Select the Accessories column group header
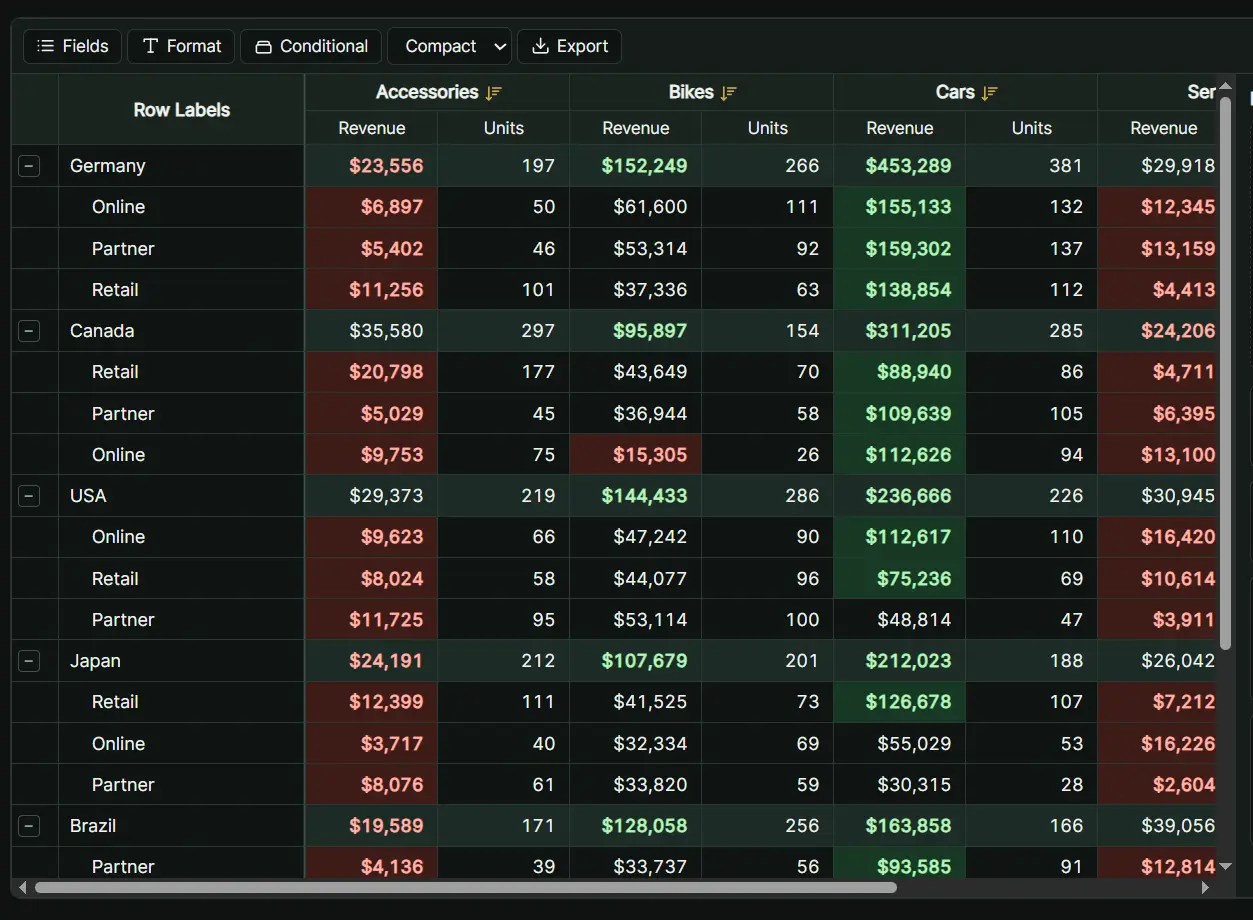 (437, 92)
